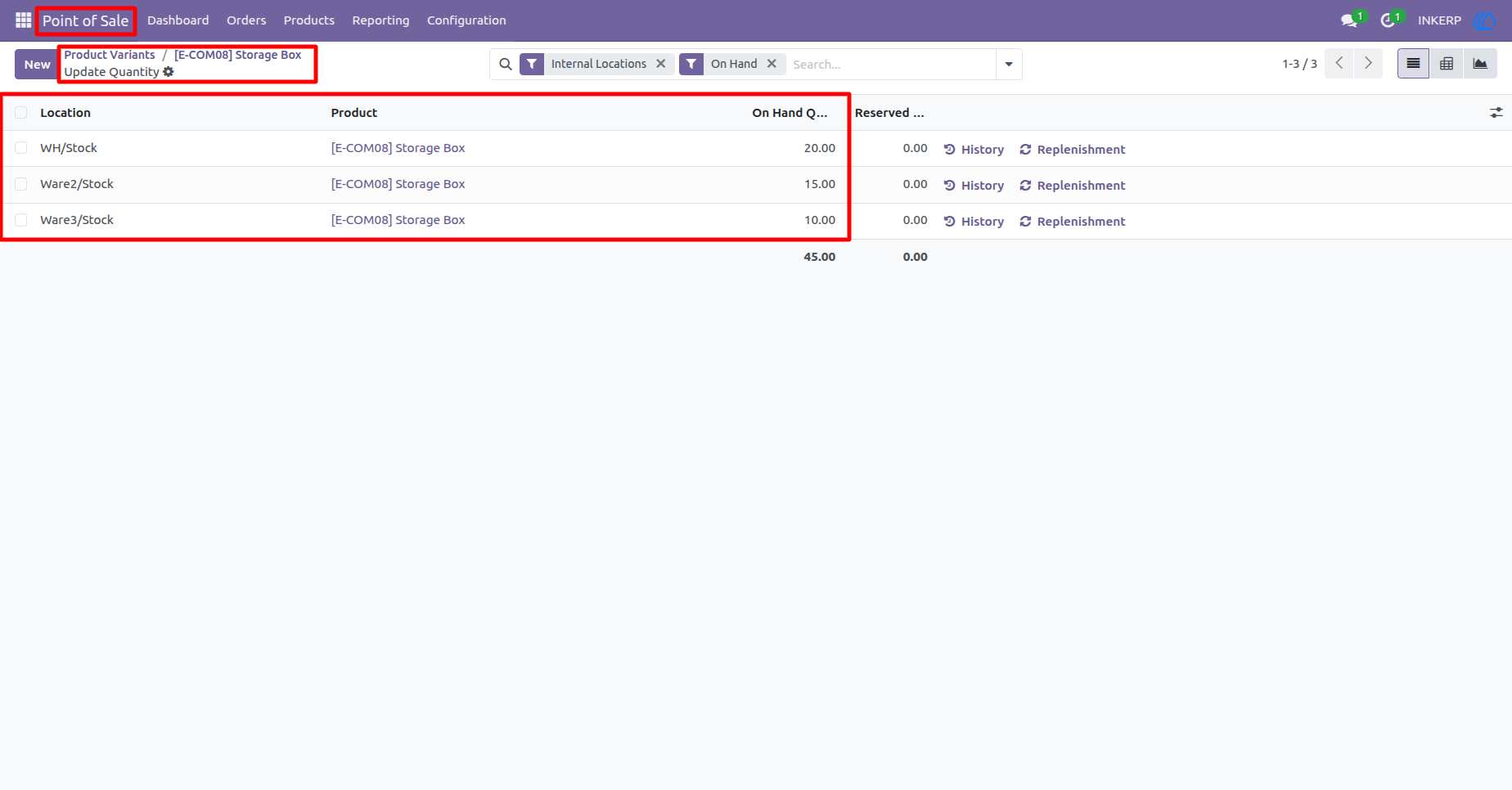Open History for Ware3/Stock row
The image size is (1512, 790).
point(974,222)
